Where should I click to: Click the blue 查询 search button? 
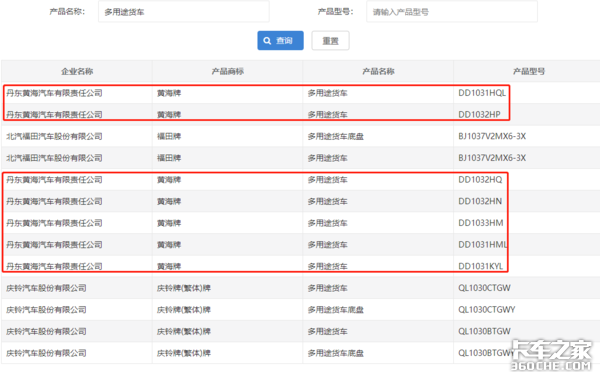coord(280,41)
